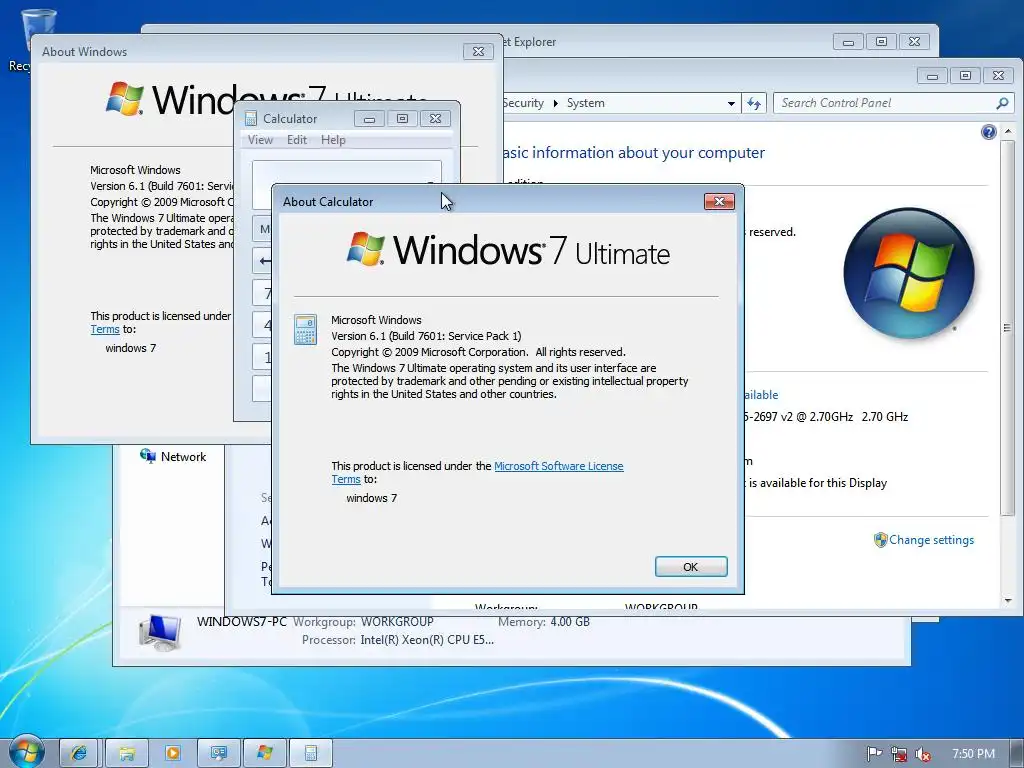Image resolution: width=1024 pixels, height=768 pixels.
Task: Switch to Calculator taskbar button
Action: click(x=311, y=753)
